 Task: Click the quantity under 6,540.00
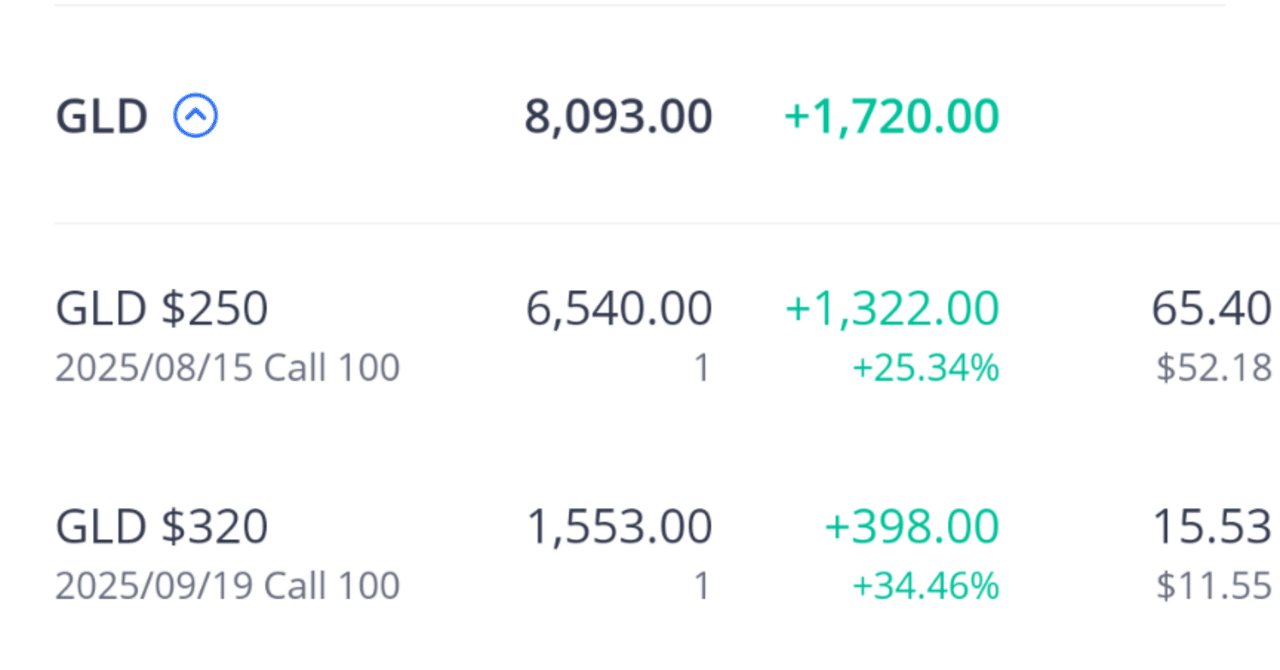tap(701, 369)
